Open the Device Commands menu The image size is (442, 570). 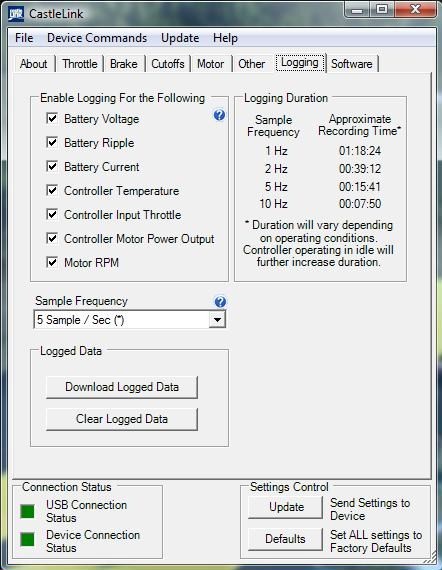(x=97, y=38)
